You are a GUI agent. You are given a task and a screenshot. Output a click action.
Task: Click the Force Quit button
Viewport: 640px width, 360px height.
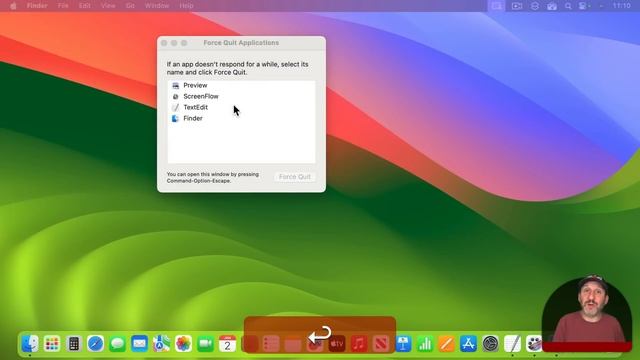pos(295,177)
